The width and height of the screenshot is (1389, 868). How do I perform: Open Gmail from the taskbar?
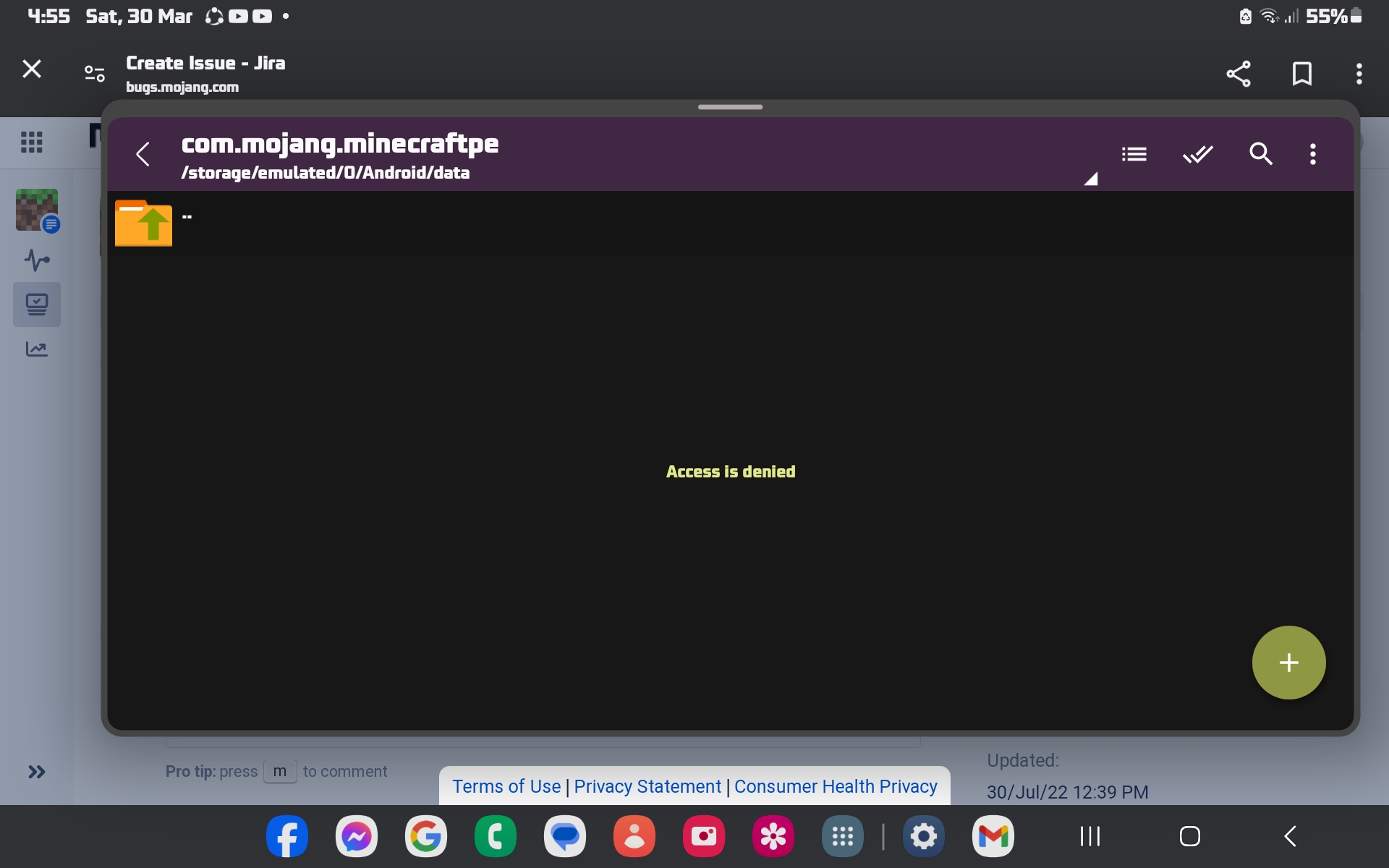click(x=993, y=837)
